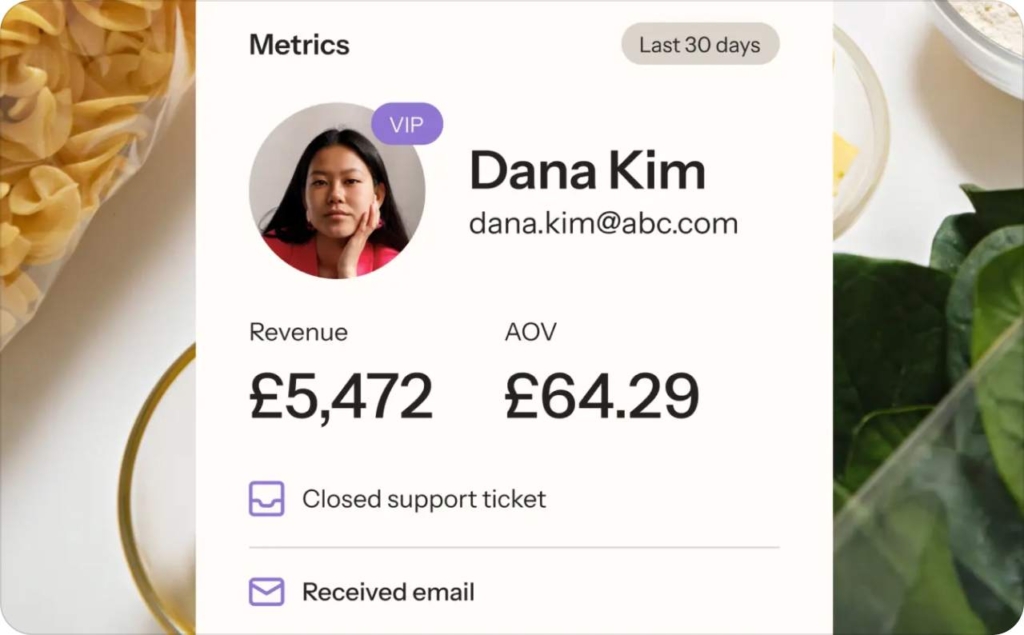
Task: Click the AOV label
Action: point(530,332)
